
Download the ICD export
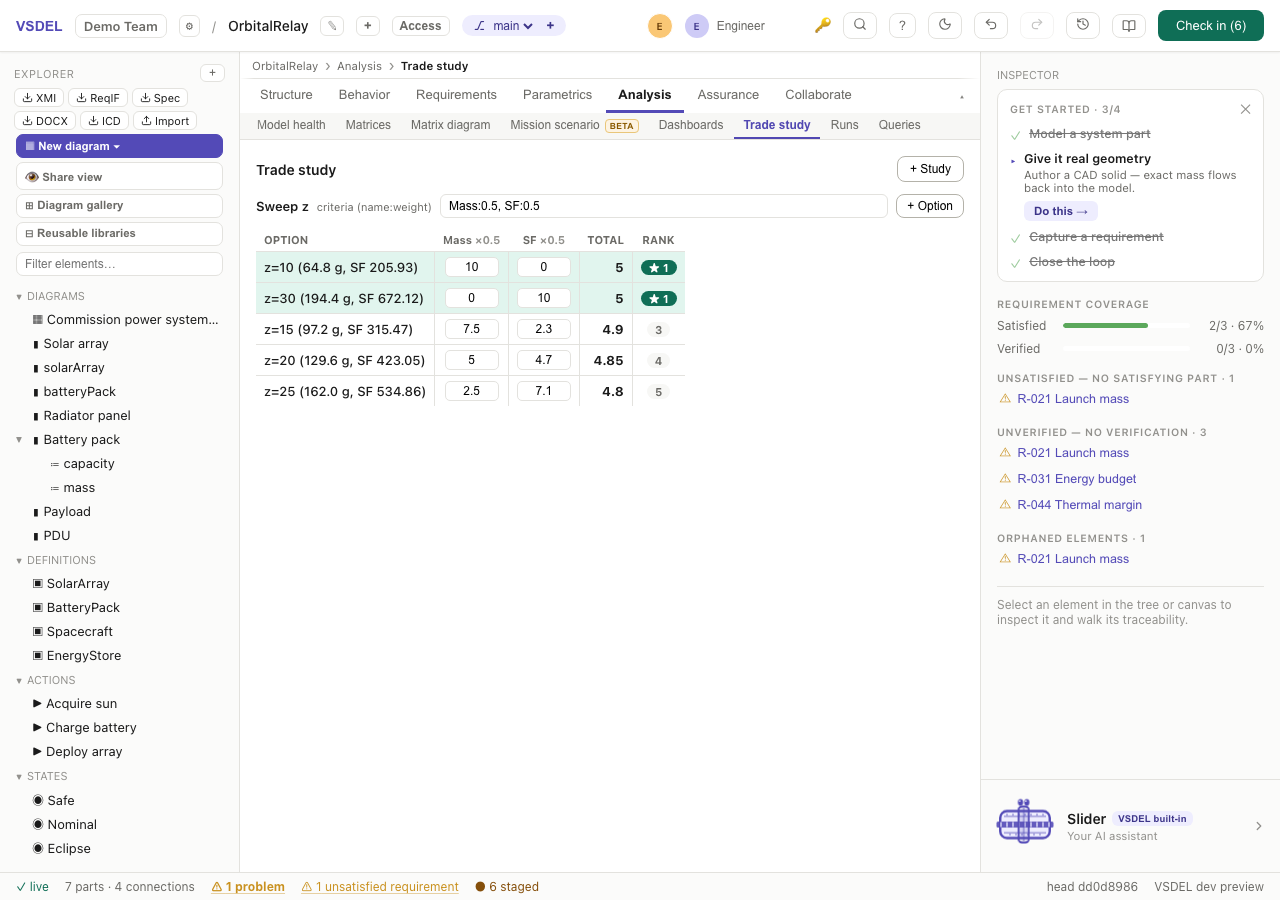coord(104,120)
